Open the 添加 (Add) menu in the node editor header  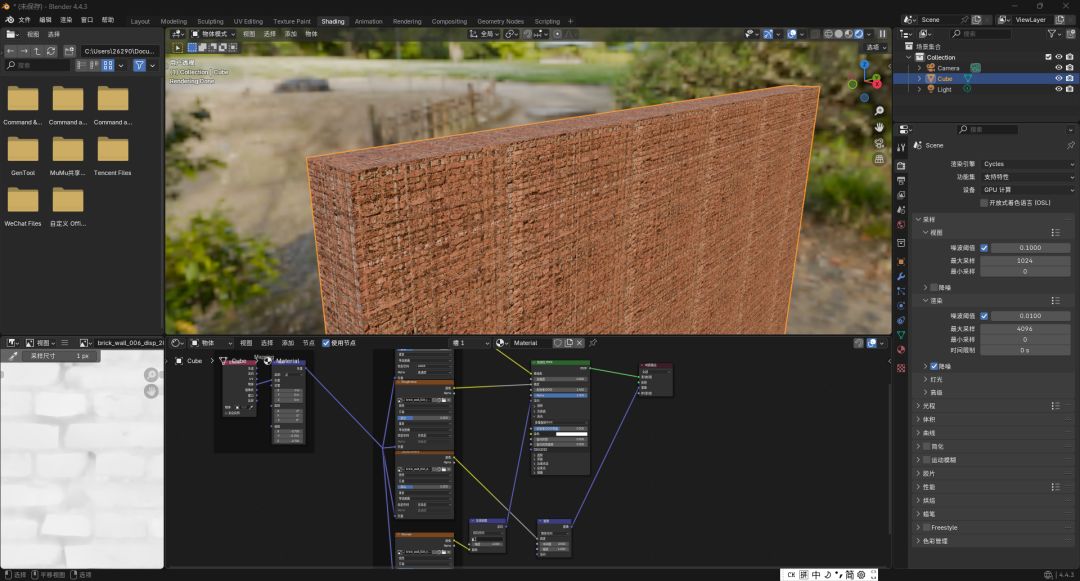[288, 343]
